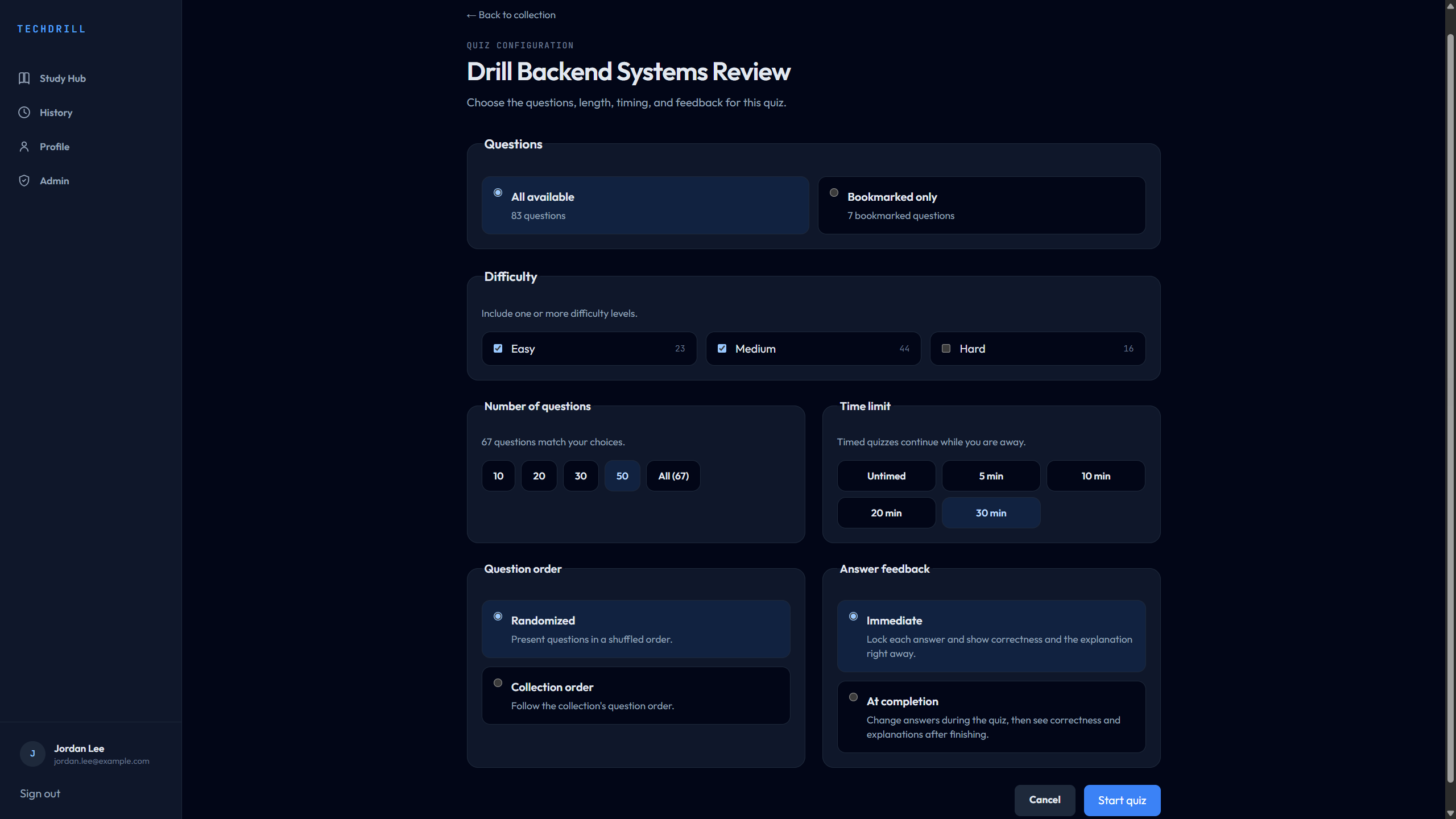Click the Hard count 16

(x=1128, y=349)
